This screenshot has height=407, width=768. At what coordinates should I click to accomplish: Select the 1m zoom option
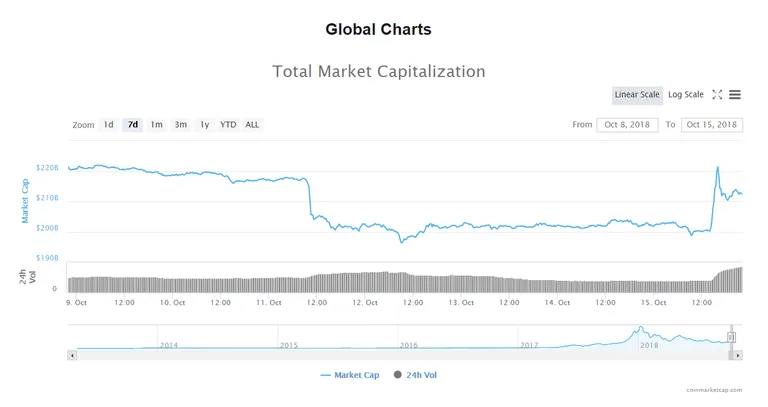click(x=157, y=125)
